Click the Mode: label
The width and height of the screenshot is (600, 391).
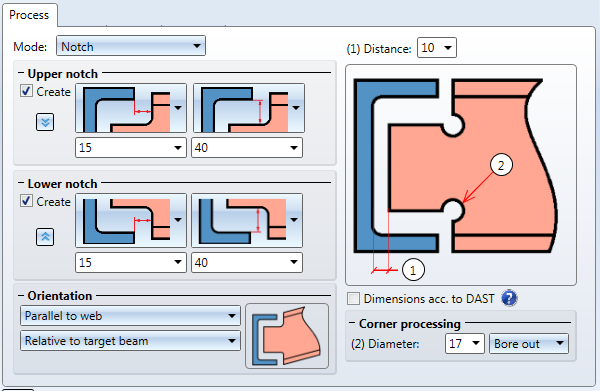30,47
